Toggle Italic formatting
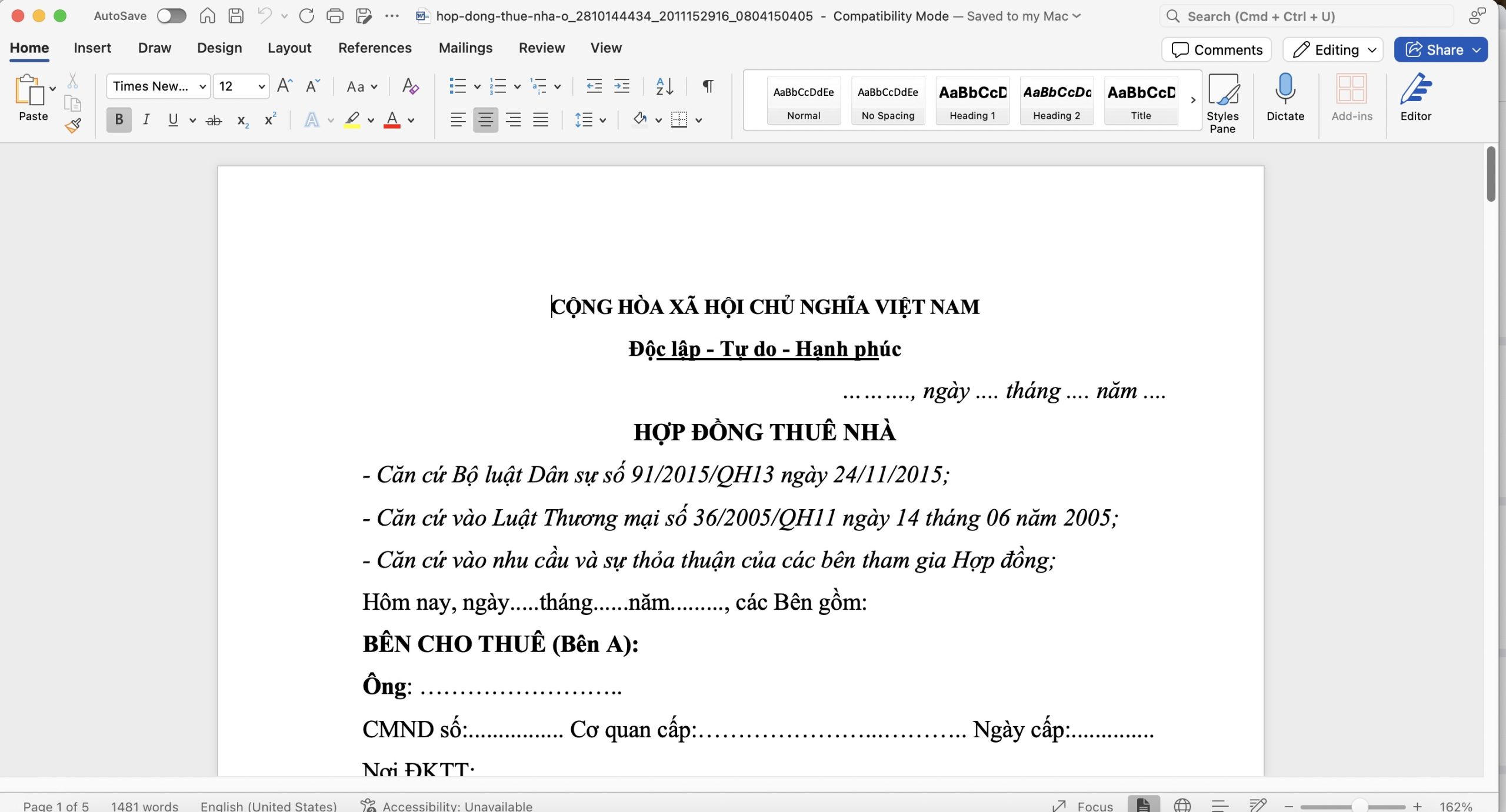Viewport: 1506px width, 812px height. click(146, 120)
